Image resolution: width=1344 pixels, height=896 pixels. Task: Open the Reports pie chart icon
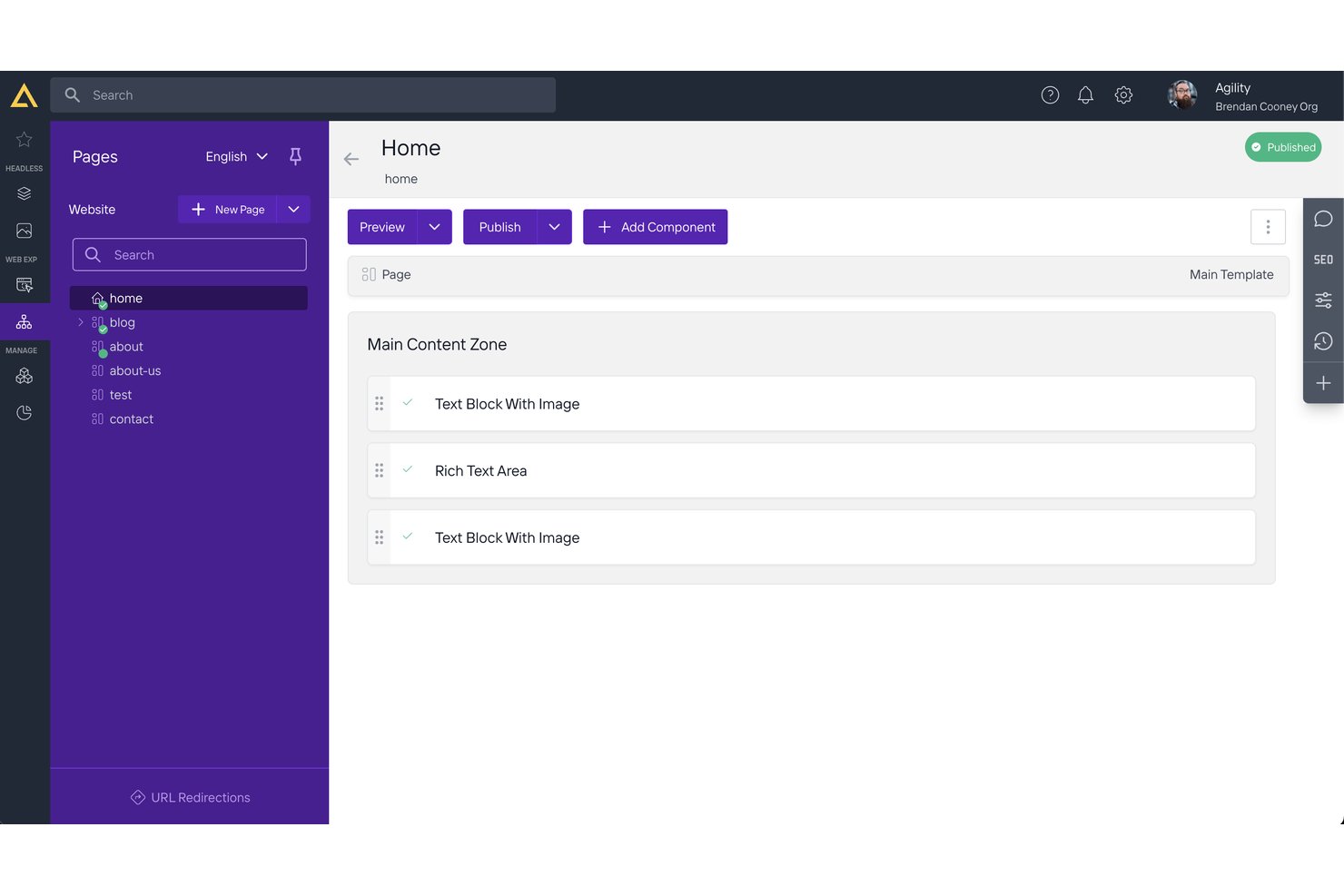click(x=25, y=413)
